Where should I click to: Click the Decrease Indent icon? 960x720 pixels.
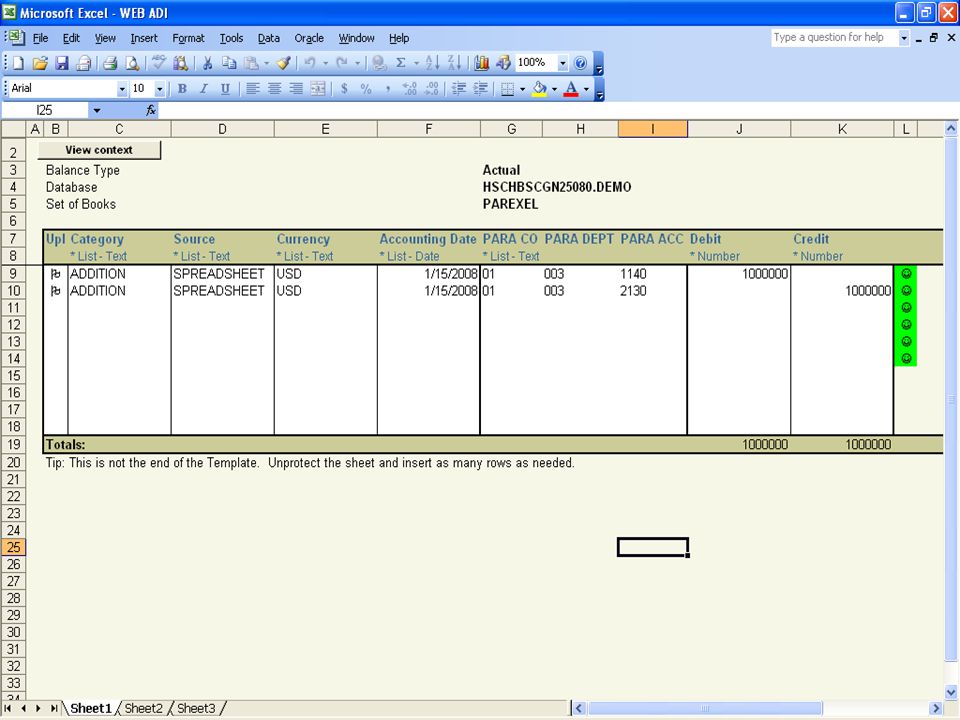[x=459, y=89]
